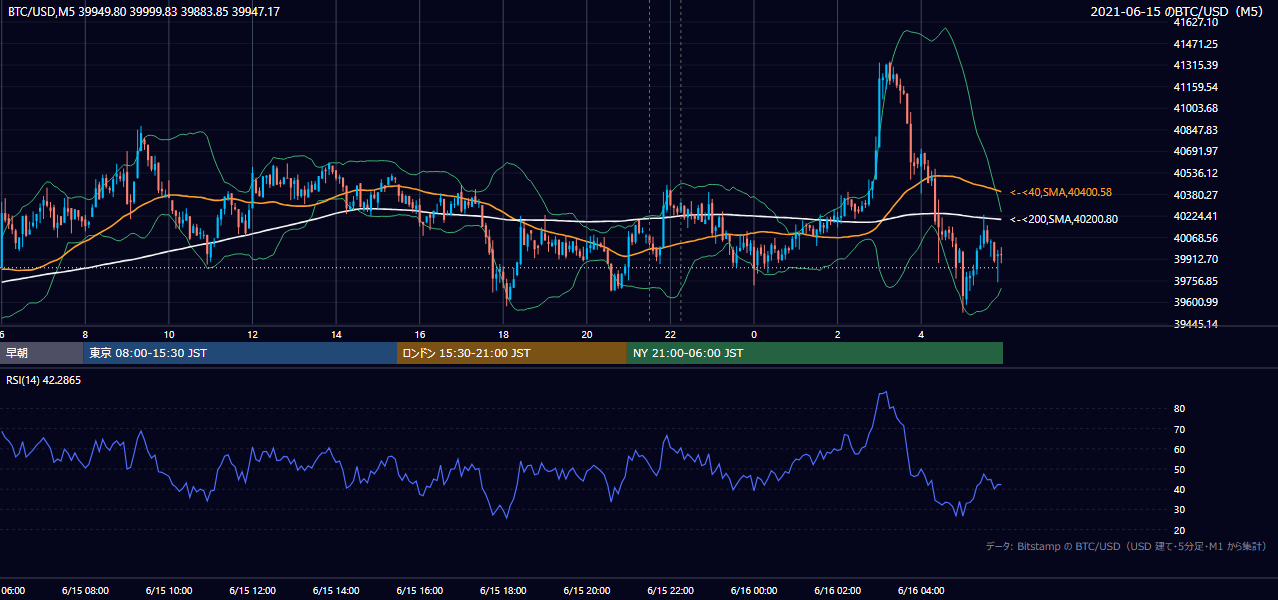Click the 6/15 14:00 time axis label

pos(335,590)
